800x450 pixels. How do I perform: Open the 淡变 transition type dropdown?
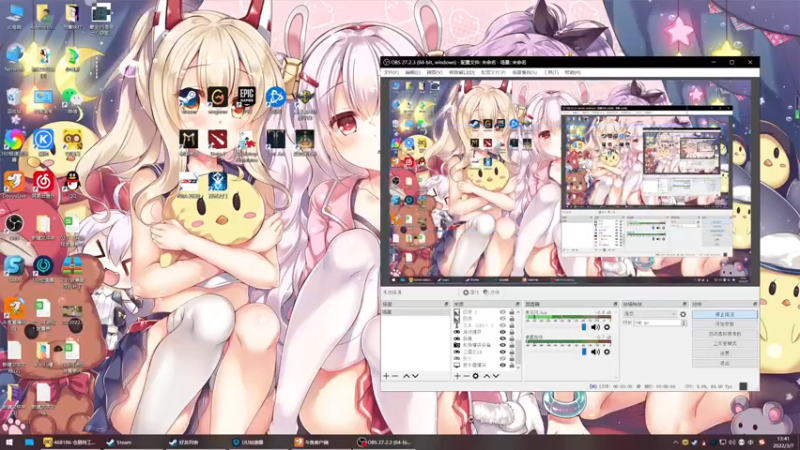(649, 314)
